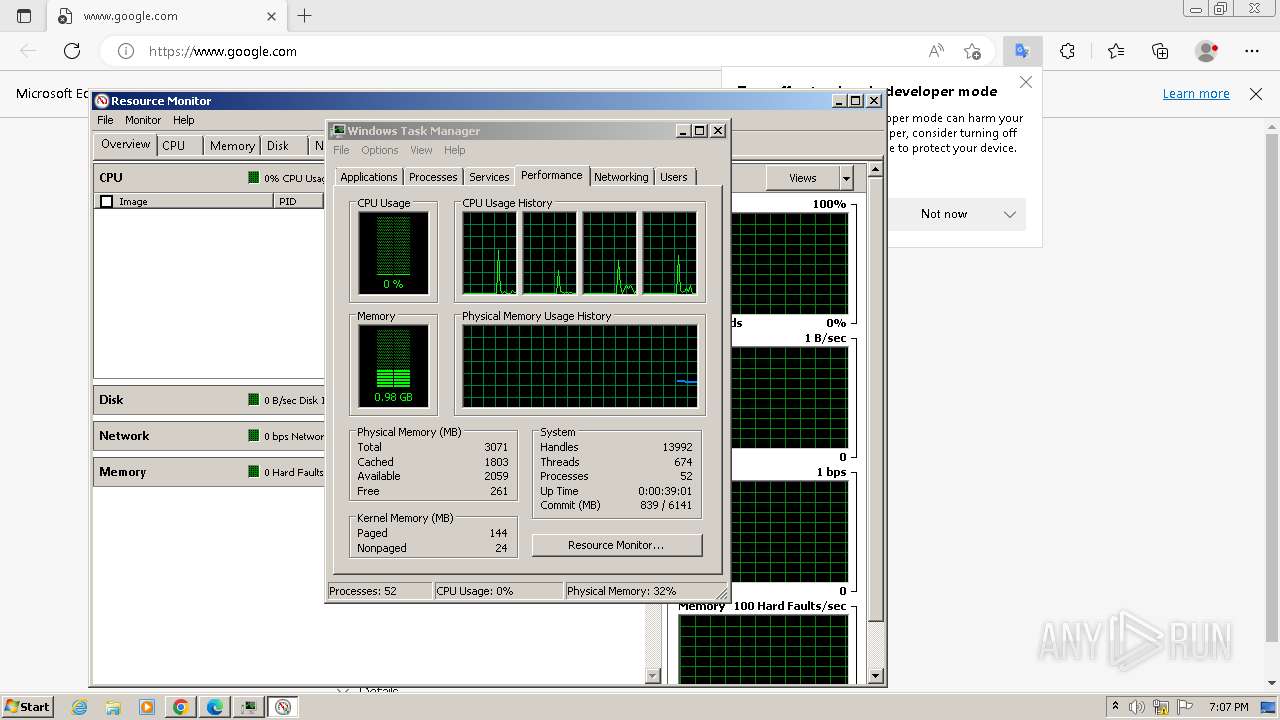Switch to Task Manager Networking tab
Image resolution: width=1280 pixels, height=720 pixels.
[x=621, y=177]
